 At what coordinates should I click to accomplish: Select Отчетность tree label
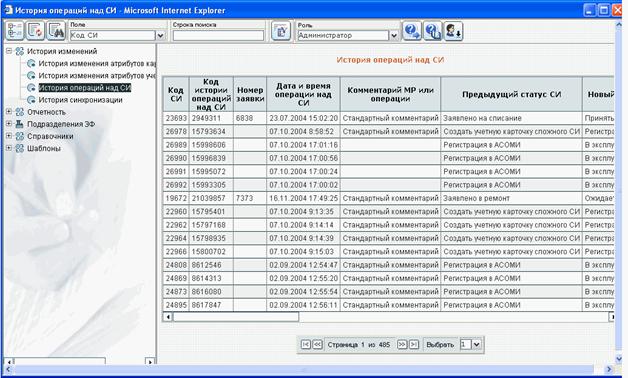[46, 112]
